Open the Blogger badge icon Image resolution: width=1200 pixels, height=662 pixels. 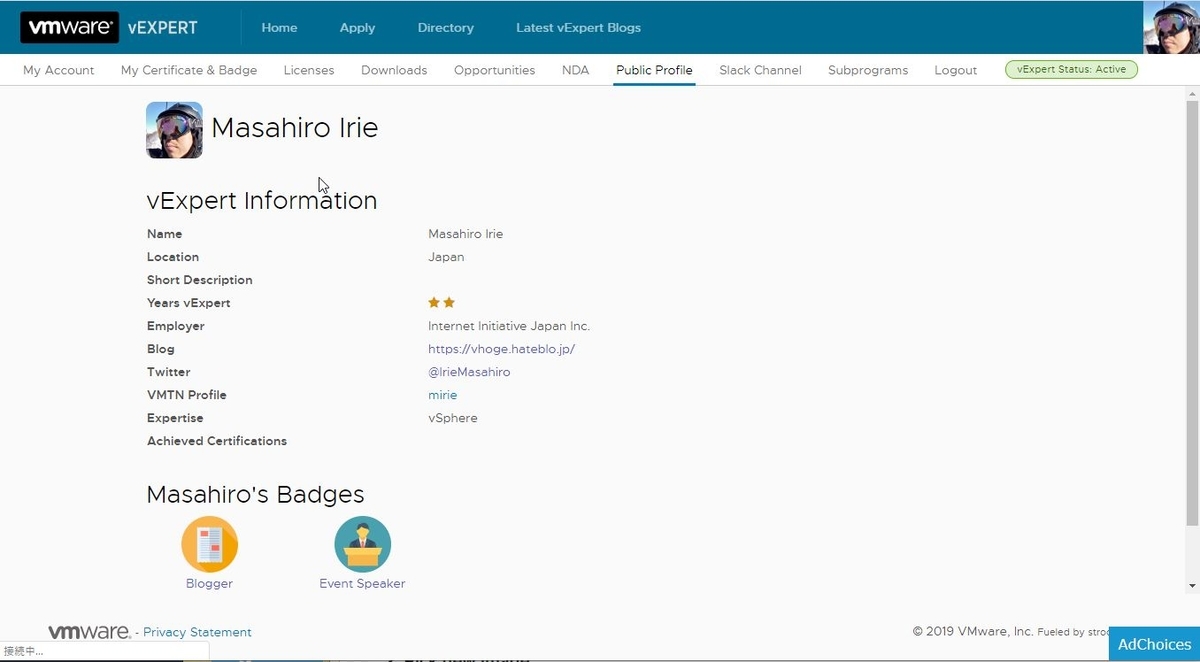(209, 544)
